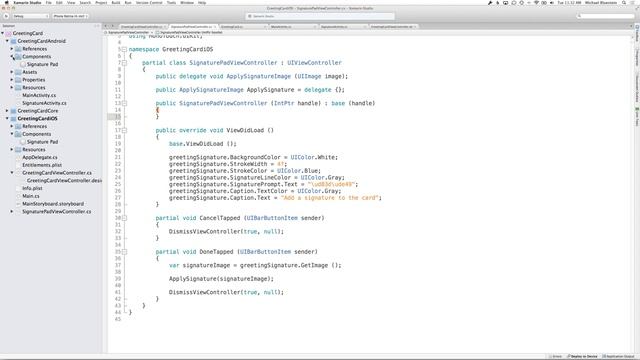640x360 pixels.
Task: Expand References under GreetingCardiOS
Action: click(12, 126)
